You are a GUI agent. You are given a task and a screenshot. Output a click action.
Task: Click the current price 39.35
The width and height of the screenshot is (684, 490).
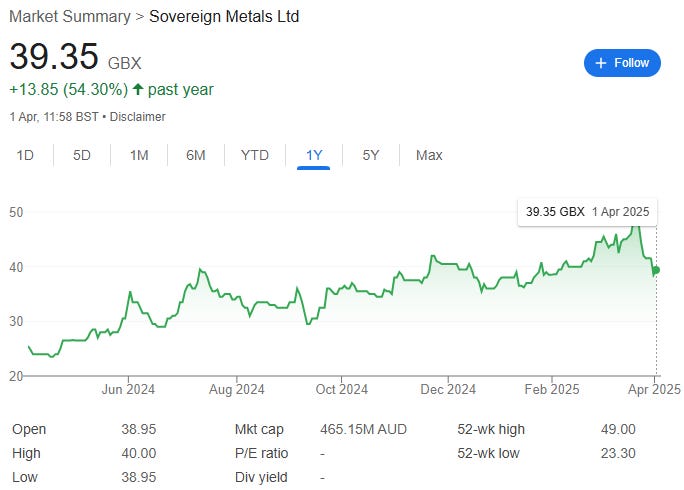tap(54, 56)
